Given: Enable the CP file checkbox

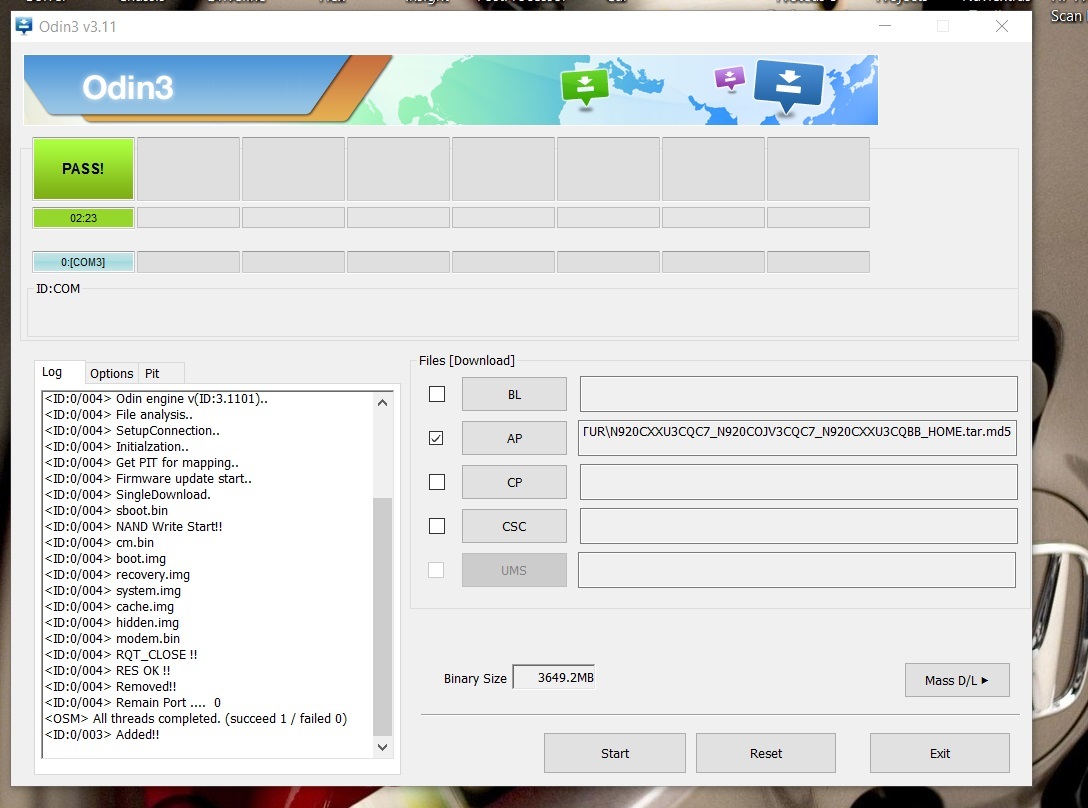Looking at the screenshot, I should [x=437, y=482].
